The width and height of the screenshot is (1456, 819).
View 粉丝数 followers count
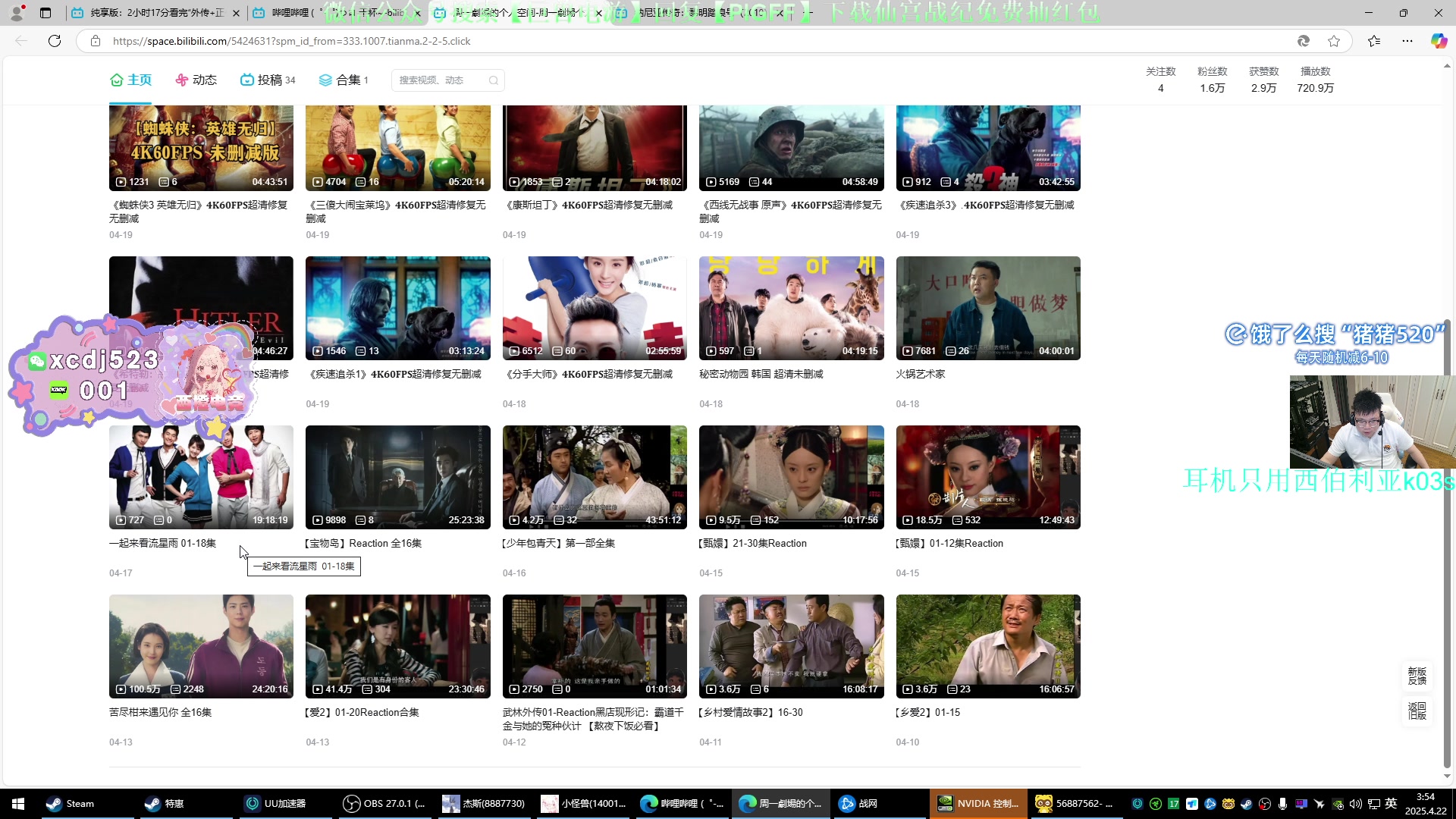(x=1212, y=80)
